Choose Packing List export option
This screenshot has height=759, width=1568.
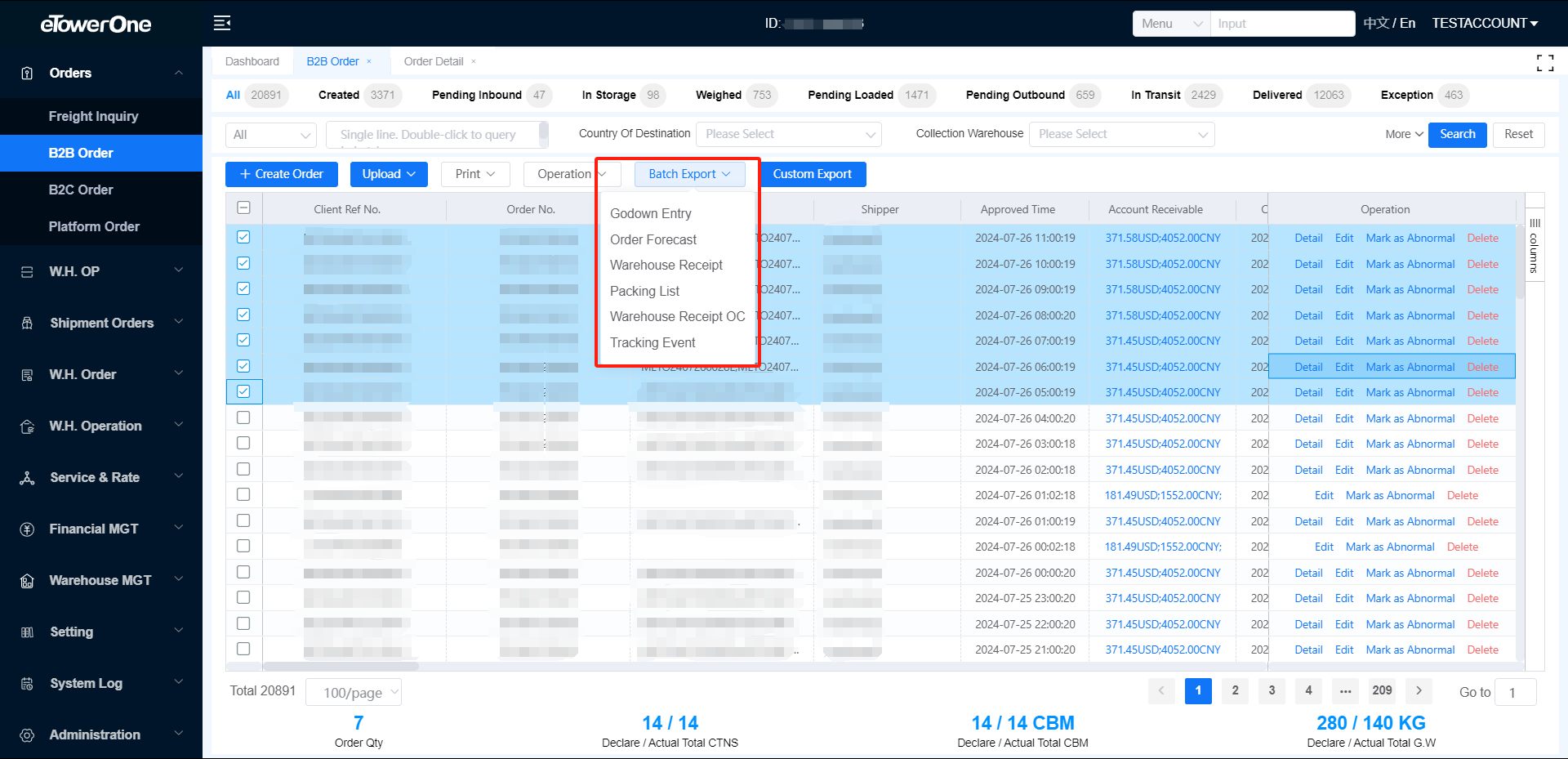[644, 291]
